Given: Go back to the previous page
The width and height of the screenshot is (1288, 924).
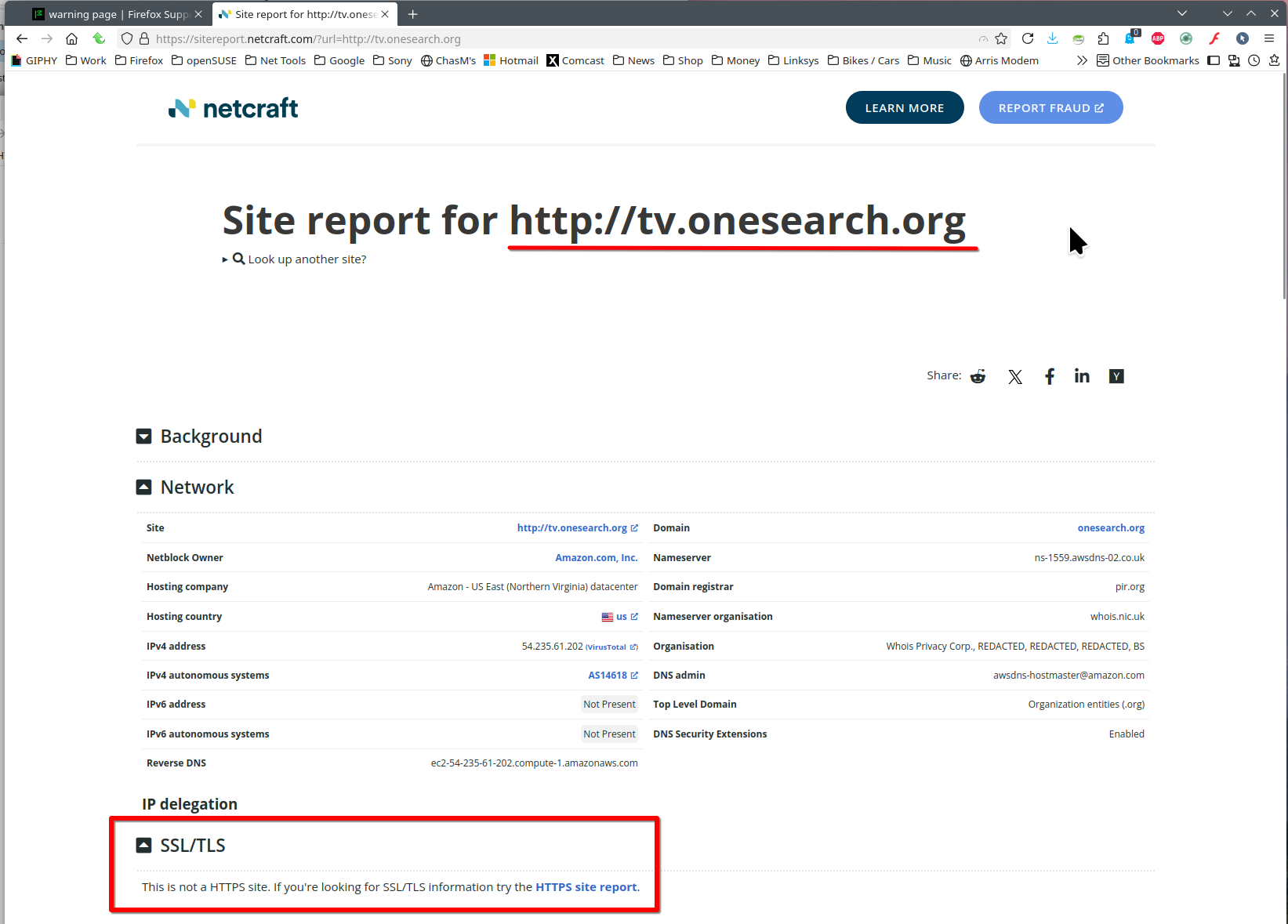Looking at the screenshot, I should [x=22, y=38].
